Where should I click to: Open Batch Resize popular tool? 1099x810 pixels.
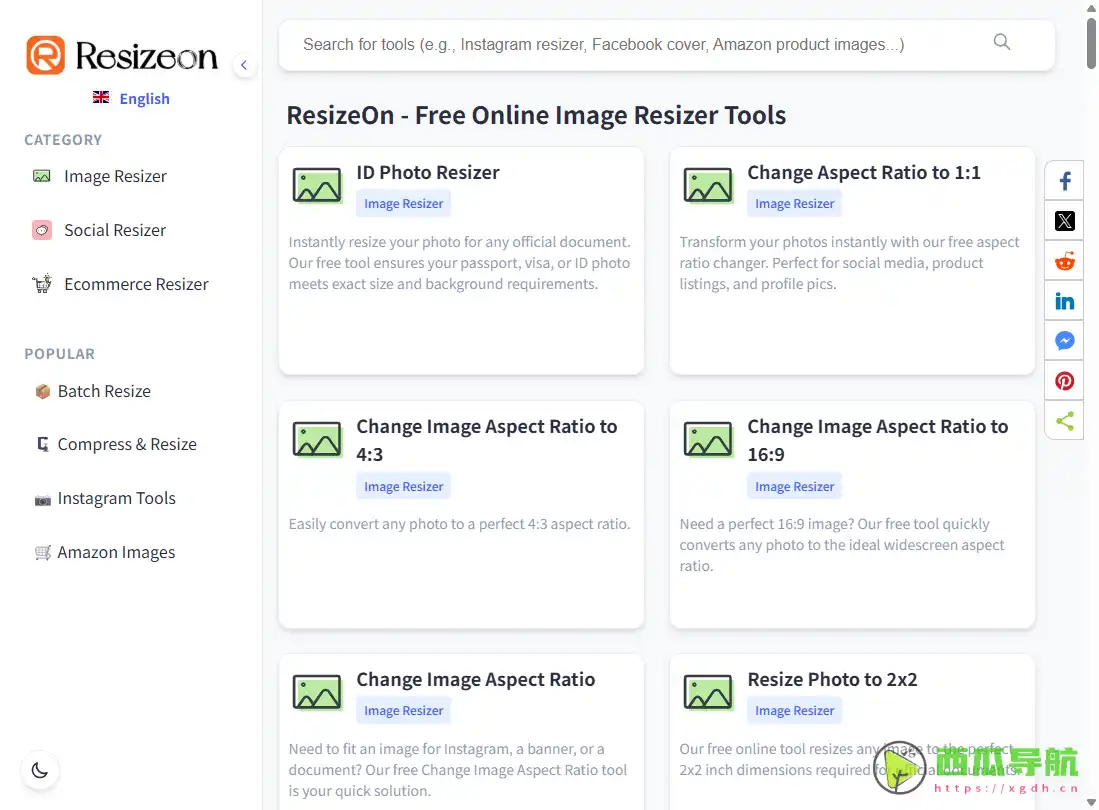tap(104, 391)
